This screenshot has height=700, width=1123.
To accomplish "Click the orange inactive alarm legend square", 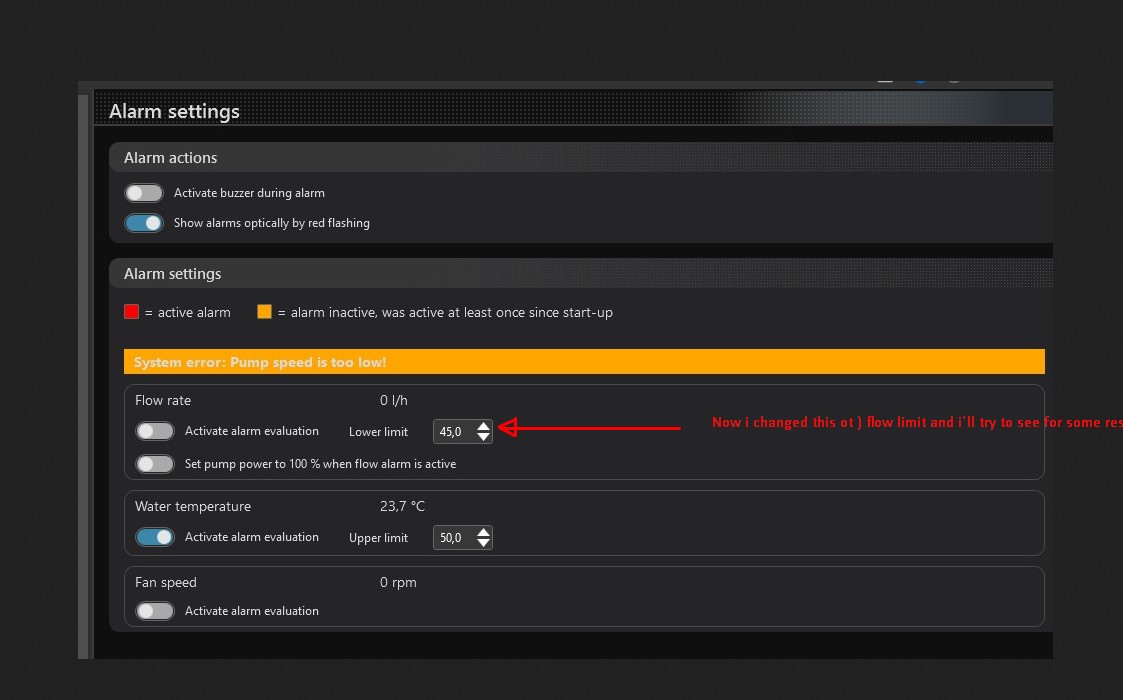I will [264, 312].
